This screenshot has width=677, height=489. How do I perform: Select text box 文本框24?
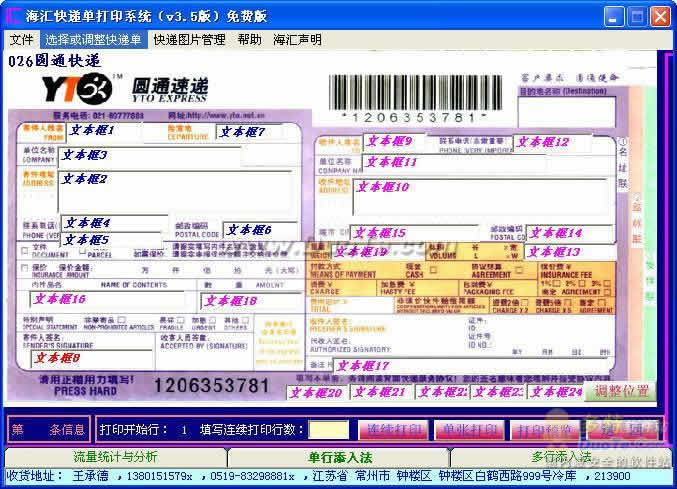click(x=555, y=392)
